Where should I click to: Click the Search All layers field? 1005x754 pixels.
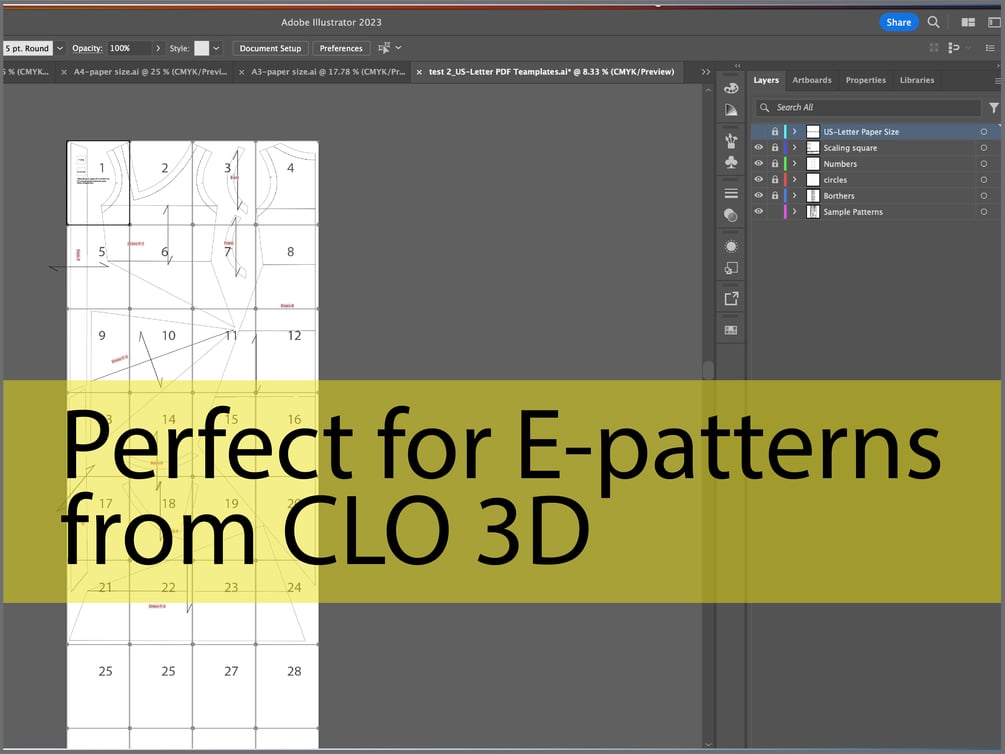pyautogui.click(x=868, y=108)
